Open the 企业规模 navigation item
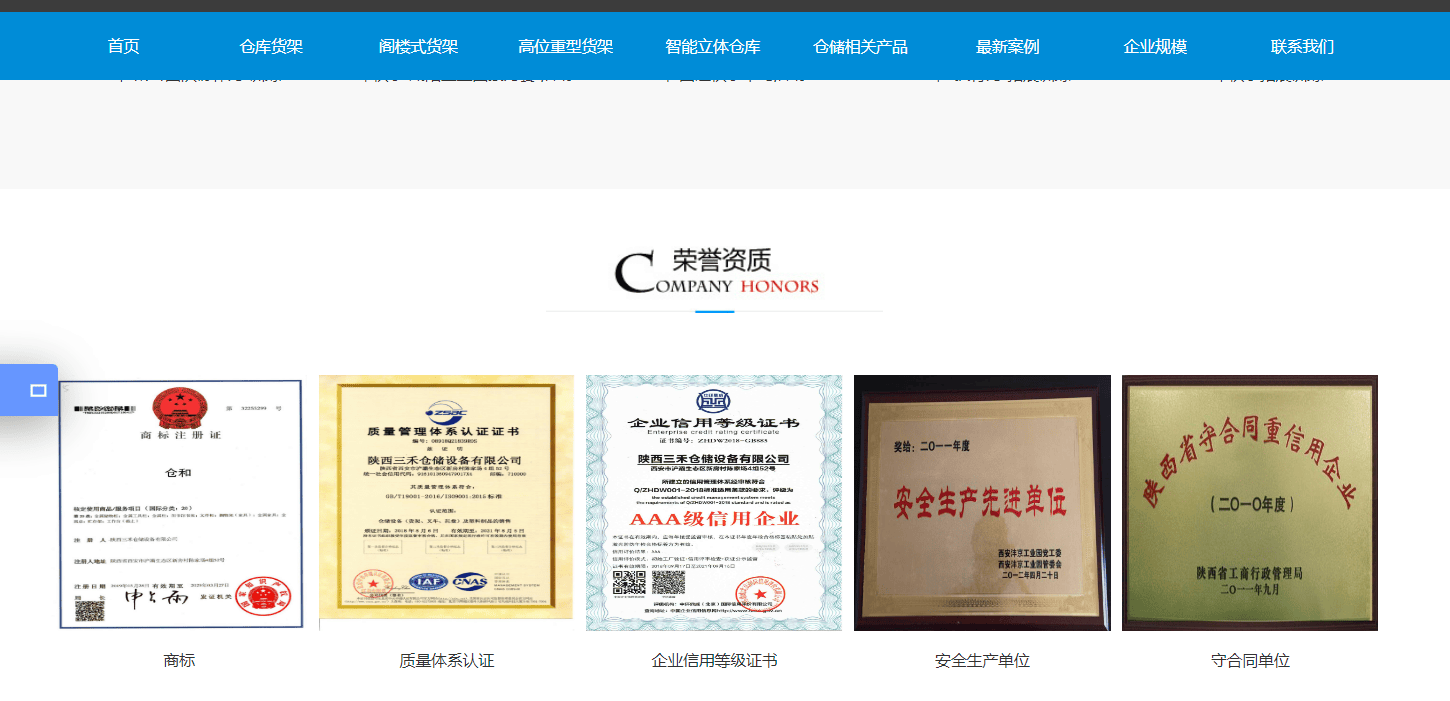 1153,44
